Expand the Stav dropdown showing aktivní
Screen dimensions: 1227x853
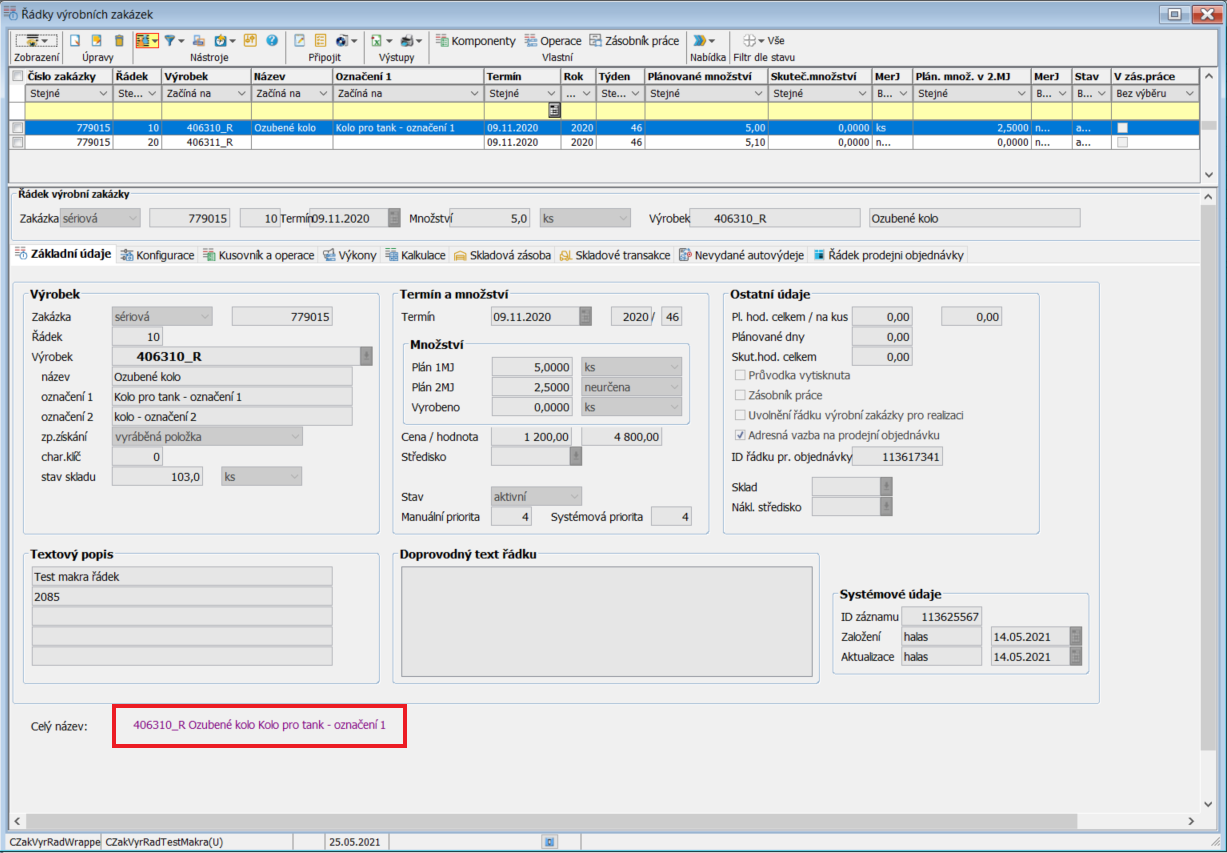(x=574, y=496)
